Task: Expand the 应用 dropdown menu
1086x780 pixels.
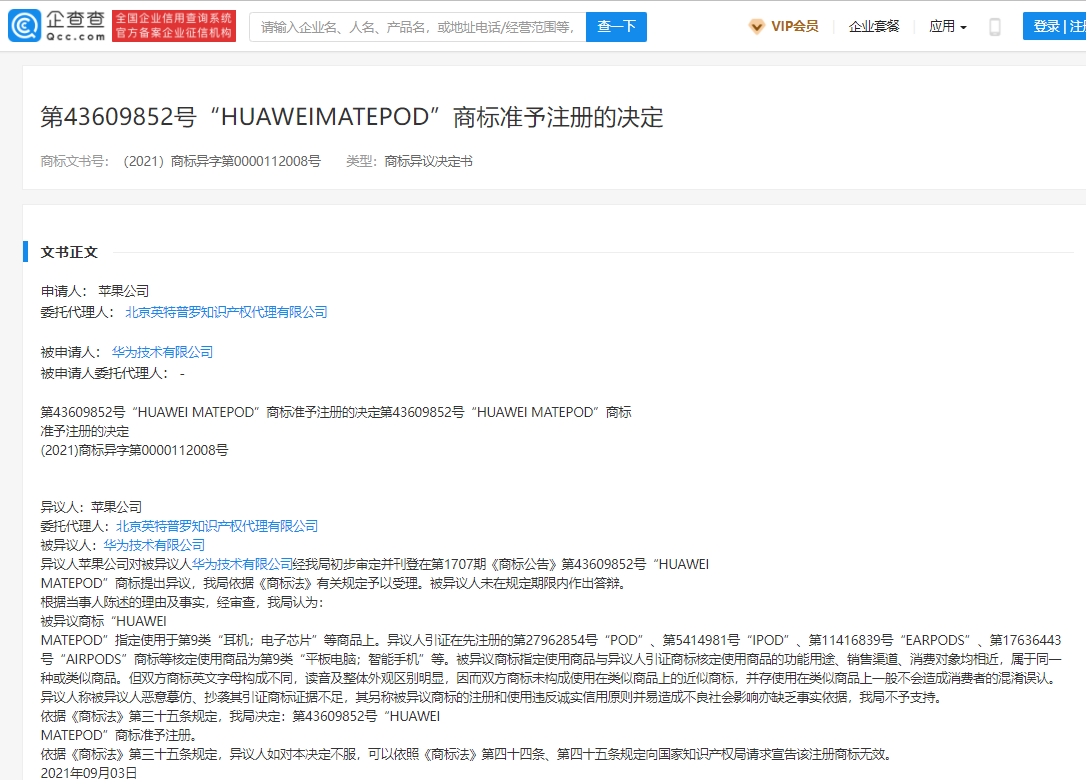Action: click(947, 26)
